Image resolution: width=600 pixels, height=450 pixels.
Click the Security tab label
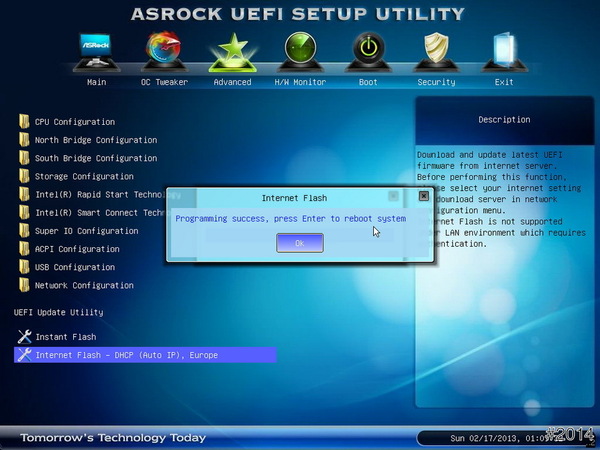[436, 82]
